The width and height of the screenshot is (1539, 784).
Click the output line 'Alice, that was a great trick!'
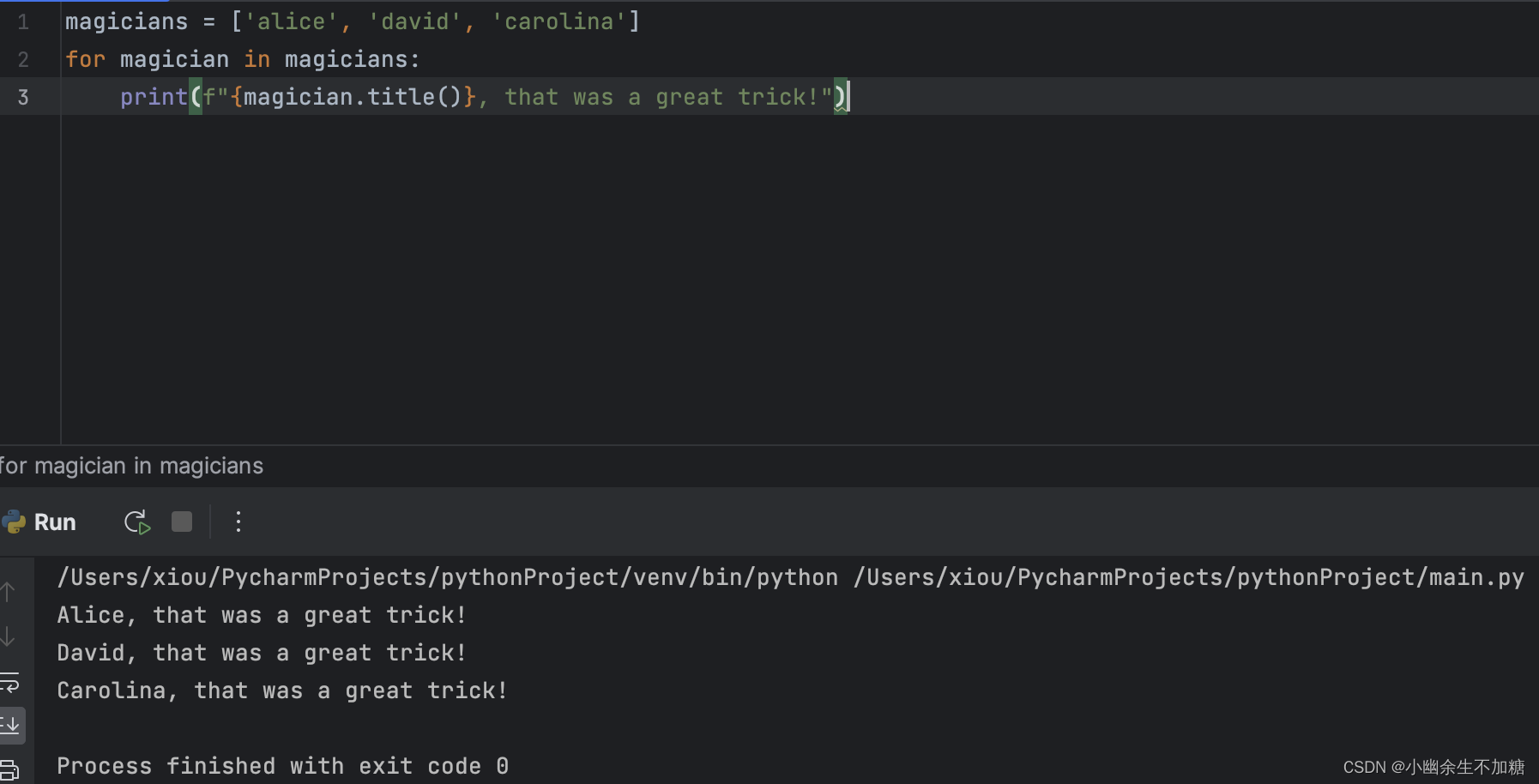click(x=262, y=615)
